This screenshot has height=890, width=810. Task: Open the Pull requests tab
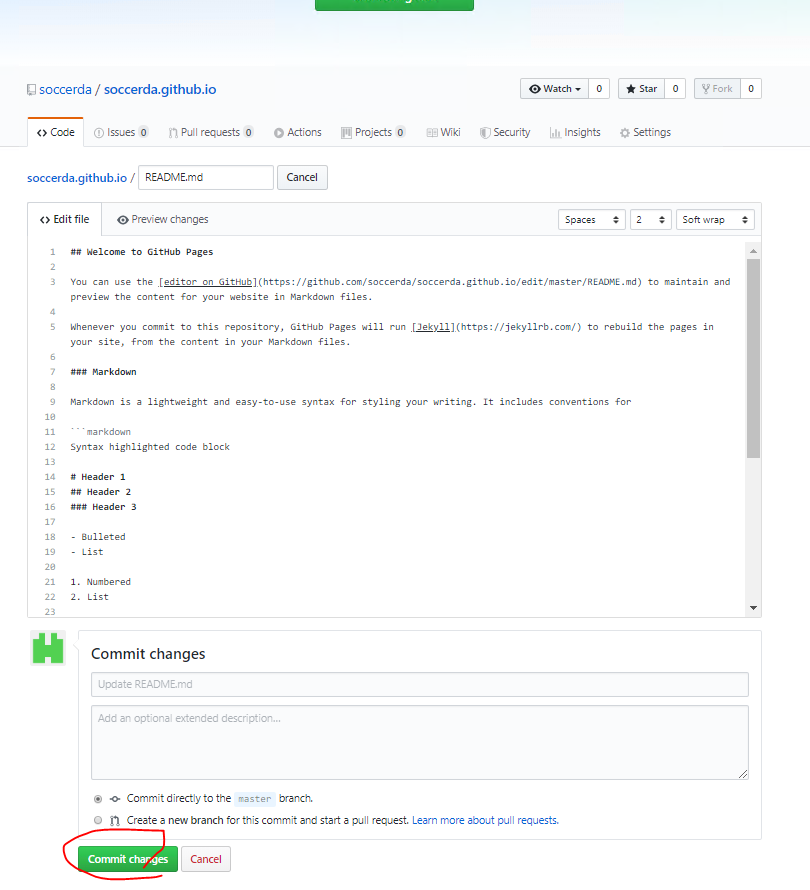coord(211,132)
